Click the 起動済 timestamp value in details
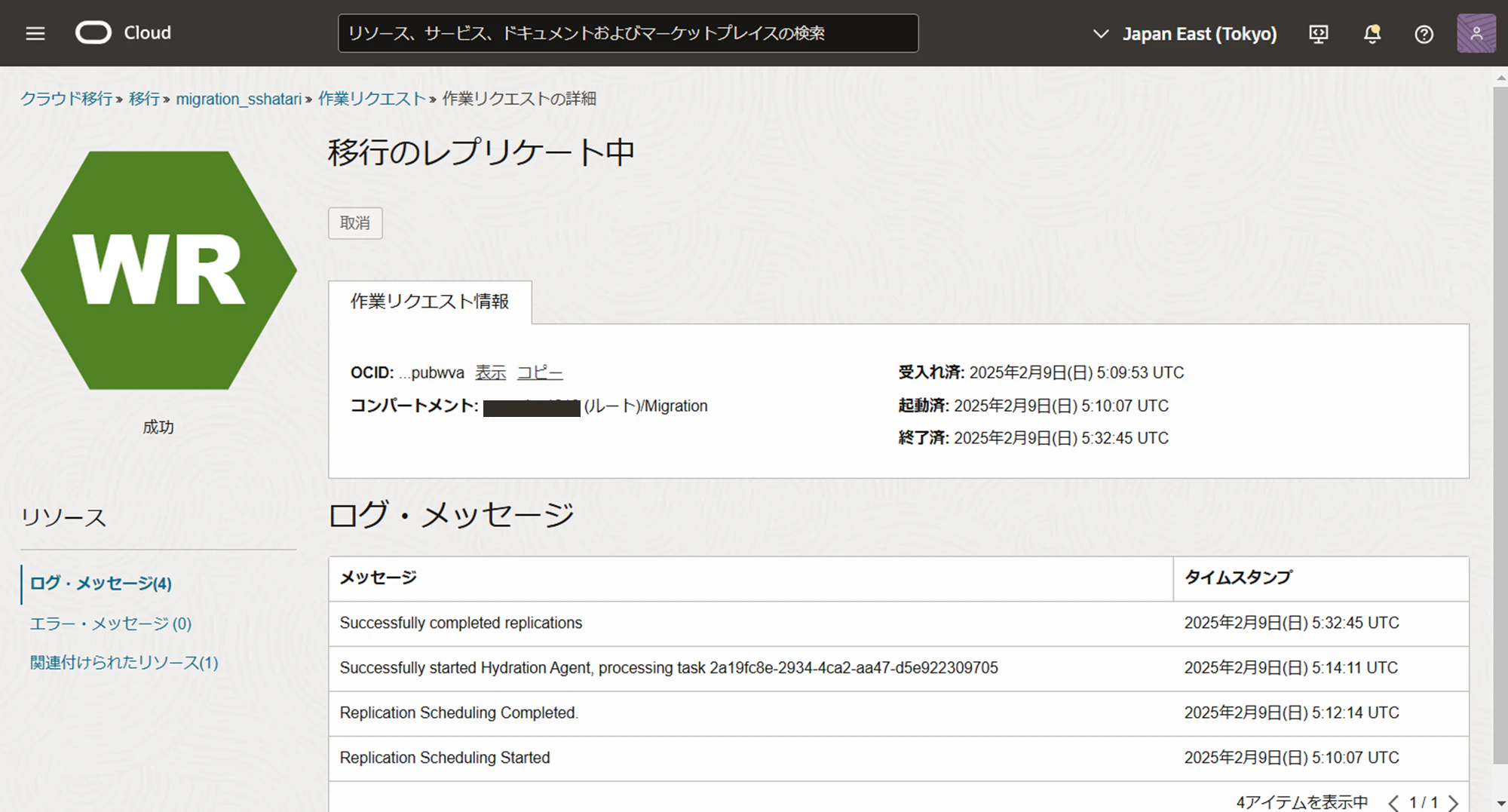1508x812 pixels. coord(1061,406)
